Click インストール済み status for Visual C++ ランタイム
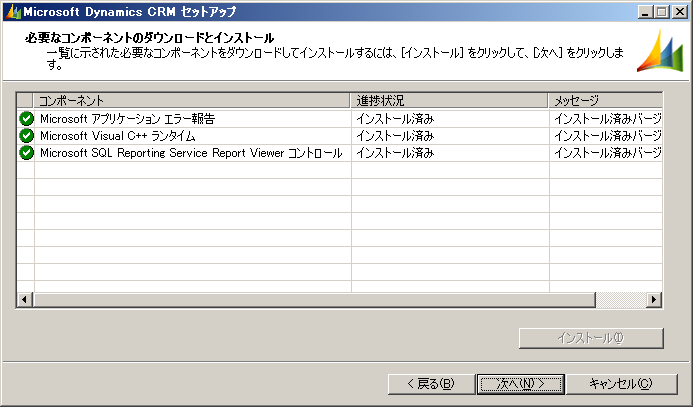Screen dimensions: 693x407 [x=395, y=135]
